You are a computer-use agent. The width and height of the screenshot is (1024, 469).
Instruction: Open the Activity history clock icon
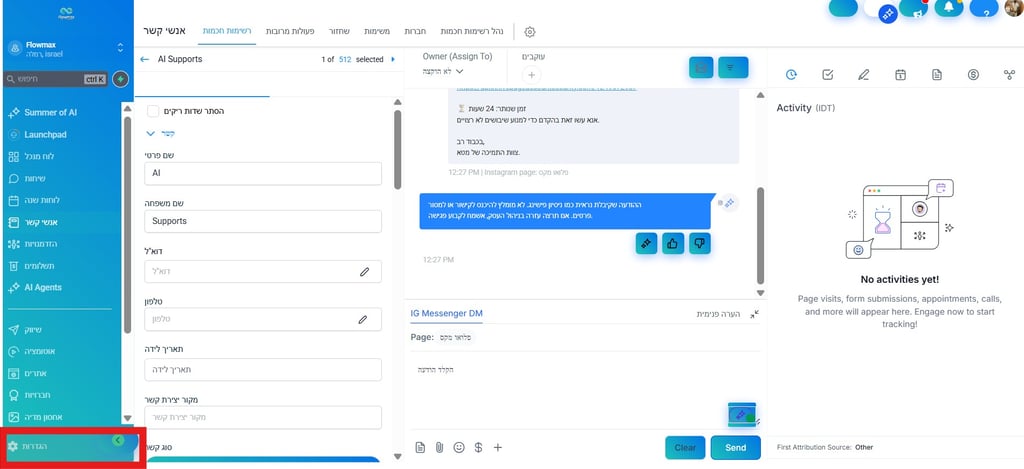(792, 74)
